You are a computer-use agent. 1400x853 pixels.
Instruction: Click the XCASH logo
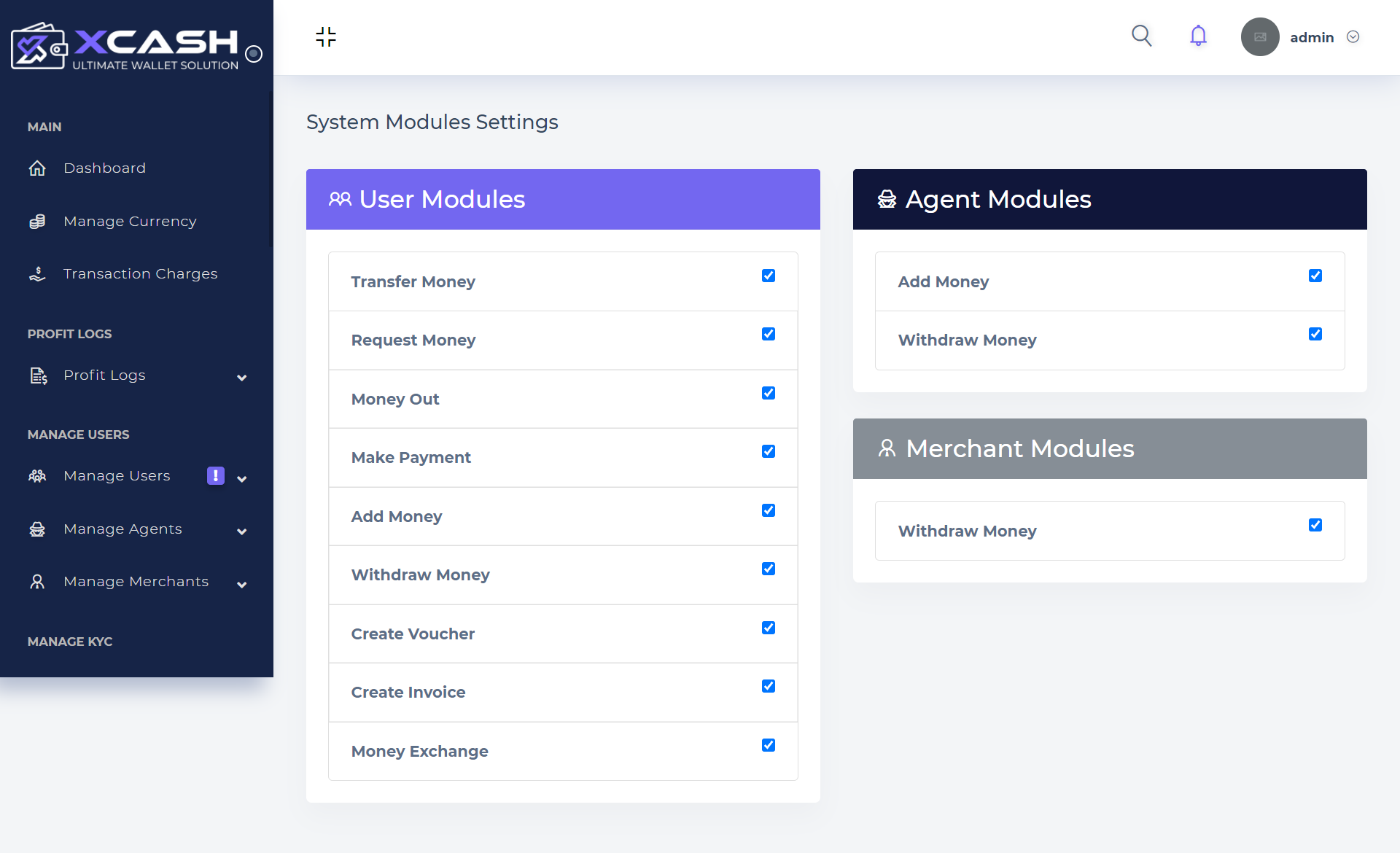[125, 46]
